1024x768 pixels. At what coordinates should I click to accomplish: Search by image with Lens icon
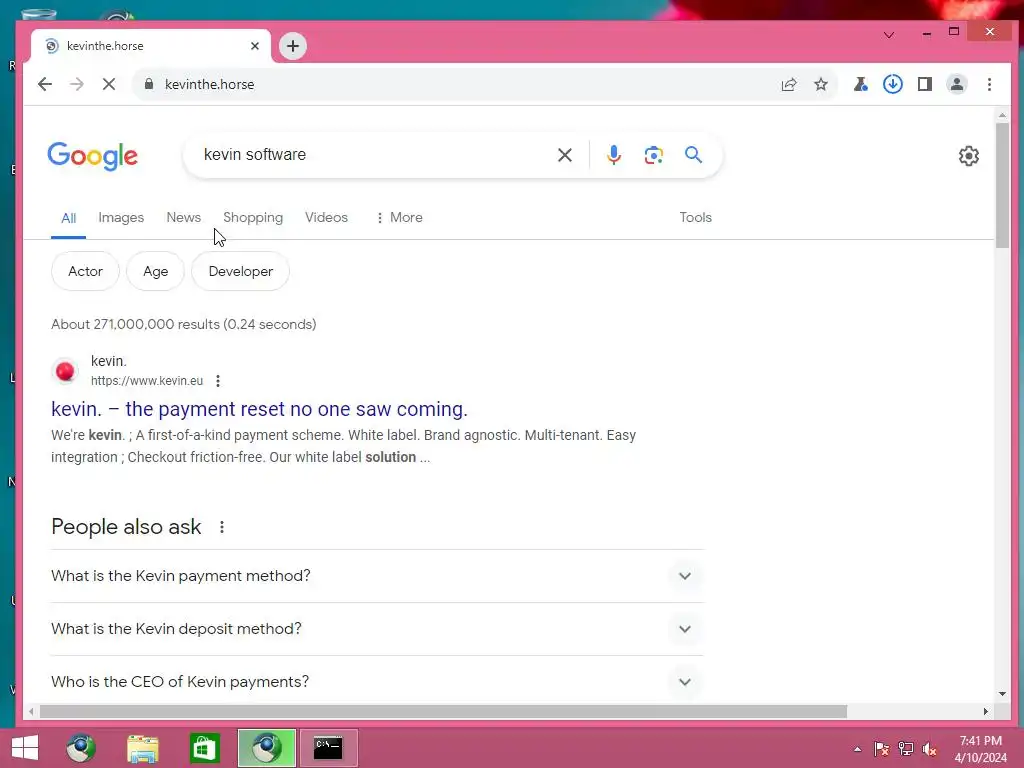[x=654, y=155]
